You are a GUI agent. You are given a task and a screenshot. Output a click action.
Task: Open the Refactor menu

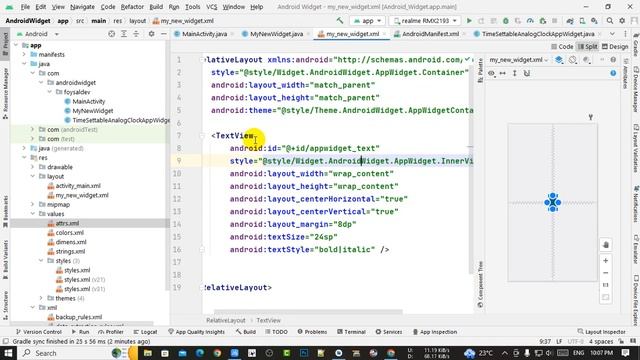point(132,7)
